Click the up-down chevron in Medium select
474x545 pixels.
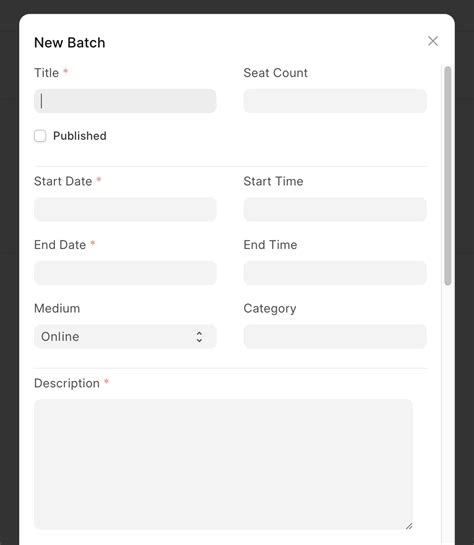tap(199, 337)
